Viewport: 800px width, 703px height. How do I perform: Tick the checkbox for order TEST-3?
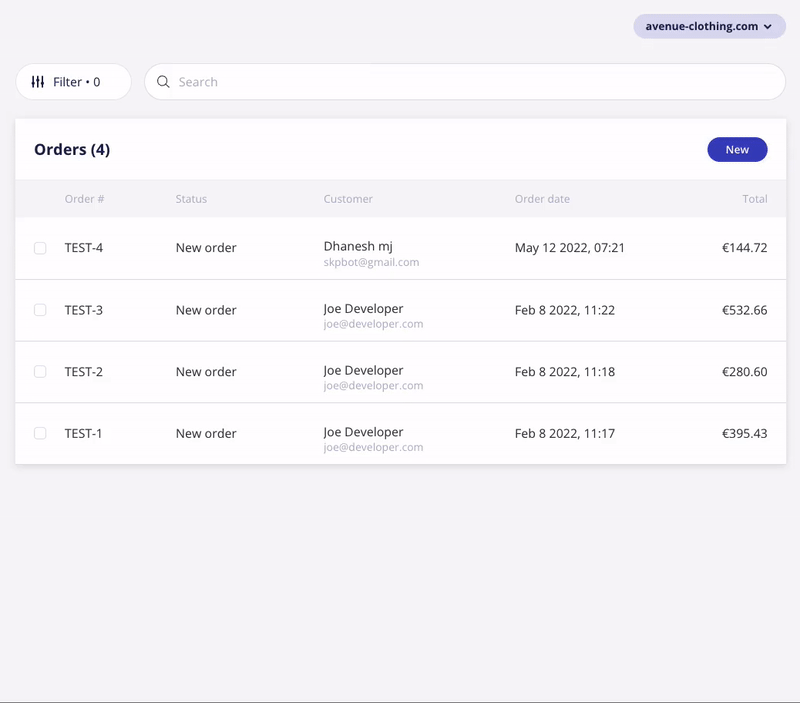coord(40,310)
